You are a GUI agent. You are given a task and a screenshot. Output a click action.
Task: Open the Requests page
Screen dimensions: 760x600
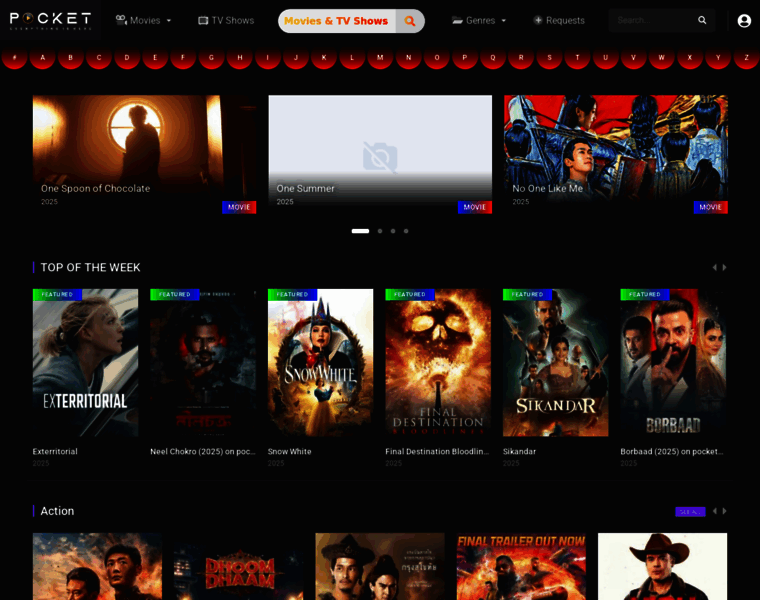click(x=559, y=20)
